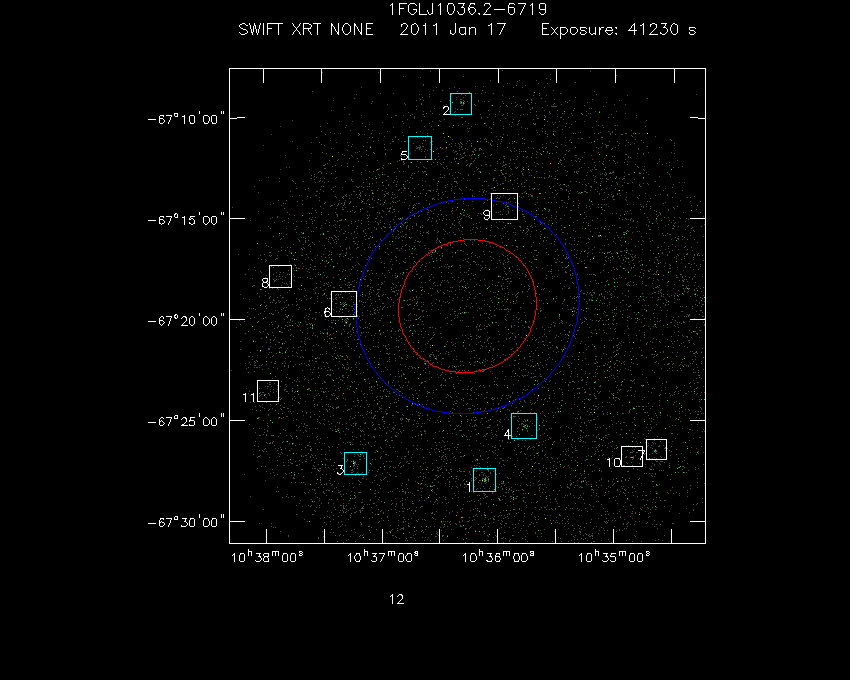This screenshot has width=850, height=680.
Task: Click the white source box labeled 6
Action: pyautogui.click(x=344, y=304)
